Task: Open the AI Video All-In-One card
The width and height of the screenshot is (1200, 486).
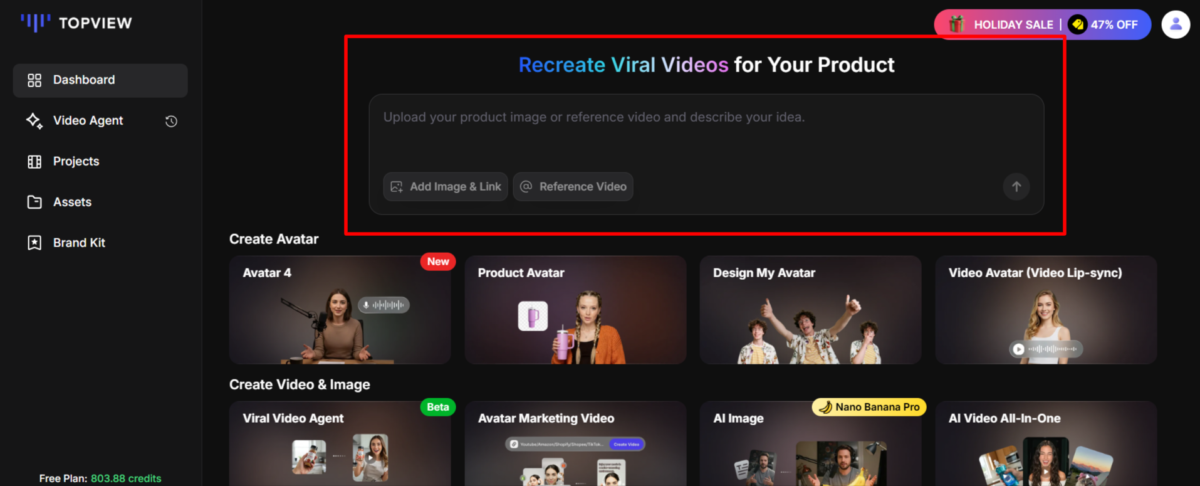Action: click(1046, 443)
